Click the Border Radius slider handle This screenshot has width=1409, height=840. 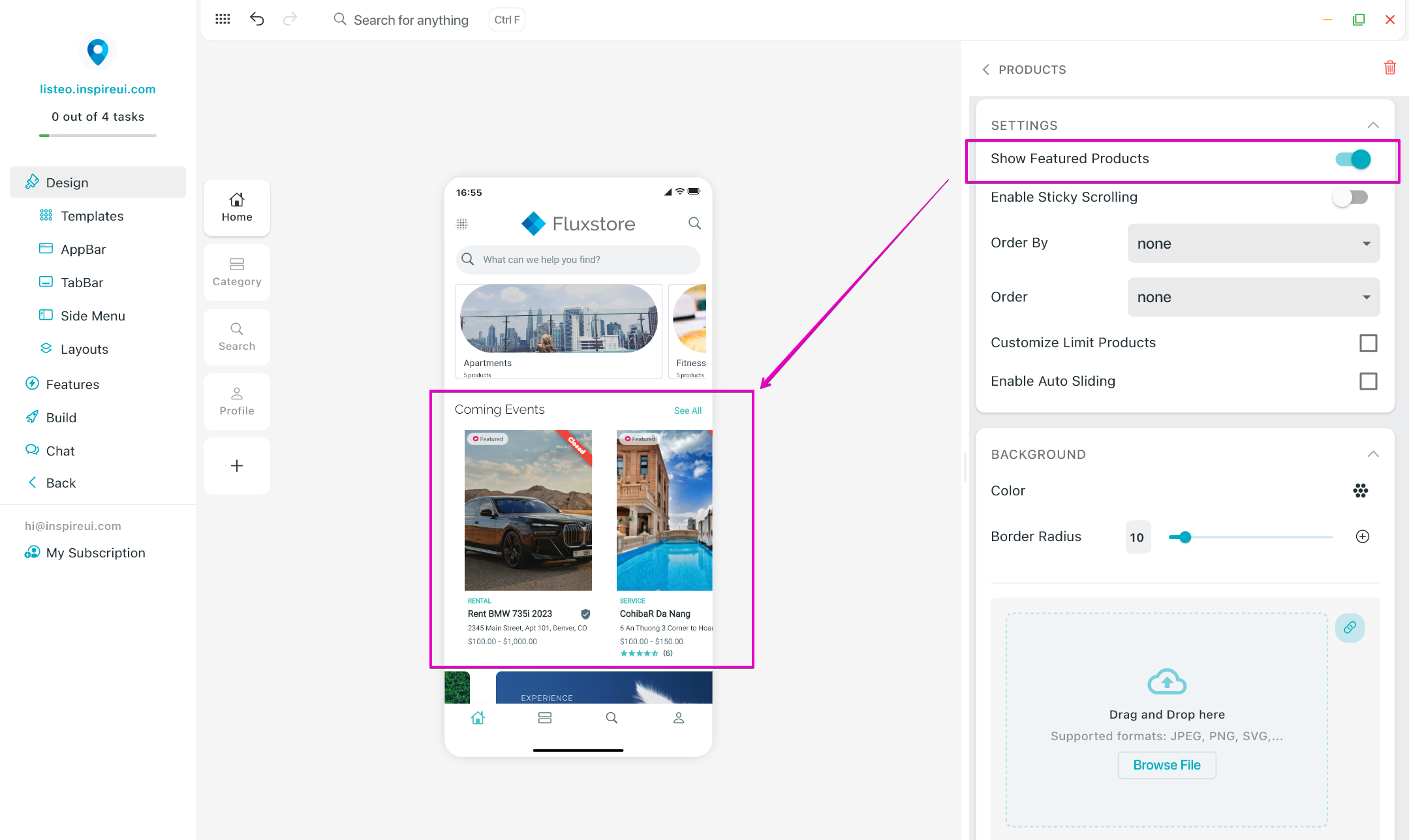click(x=1185, y=537)
